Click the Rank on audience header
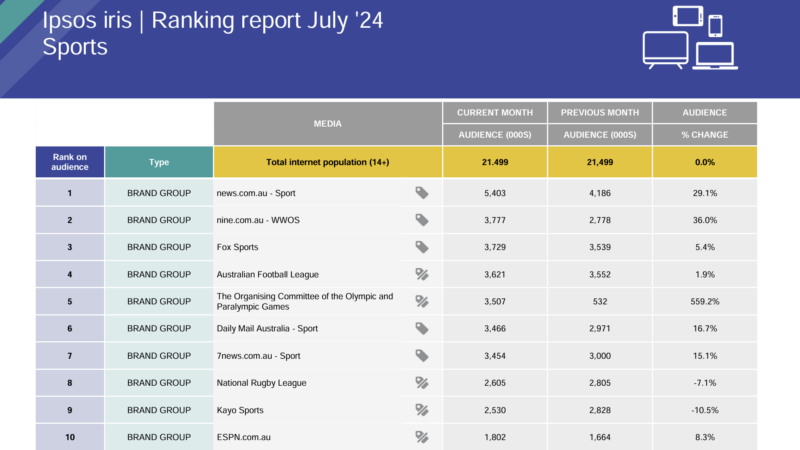The height and width of the screenshot is (450, 800). (70, 162)
